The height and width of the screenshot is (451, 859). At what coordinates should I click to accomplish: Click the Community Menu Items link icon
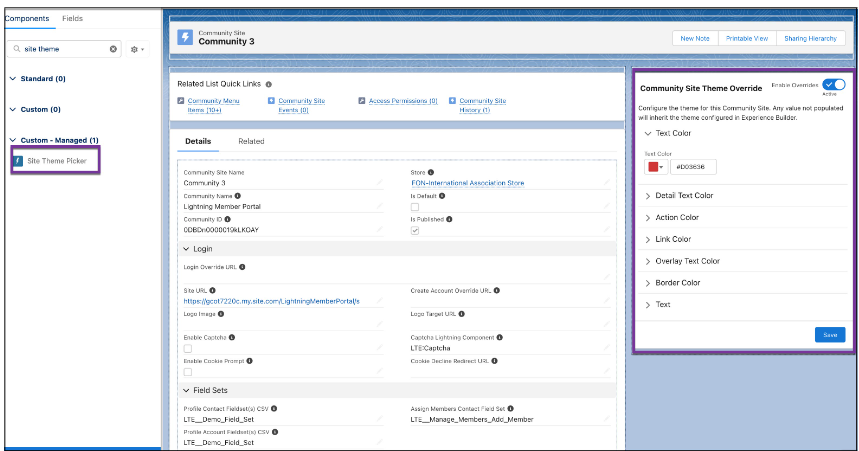click(x=181, y=101)
